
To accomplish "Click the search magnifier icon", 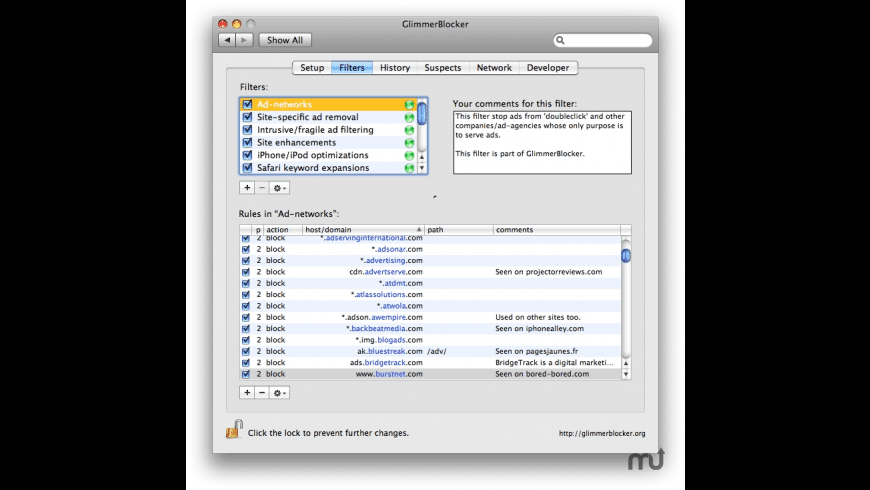I will pyautogui.click(x=560, y=40).
